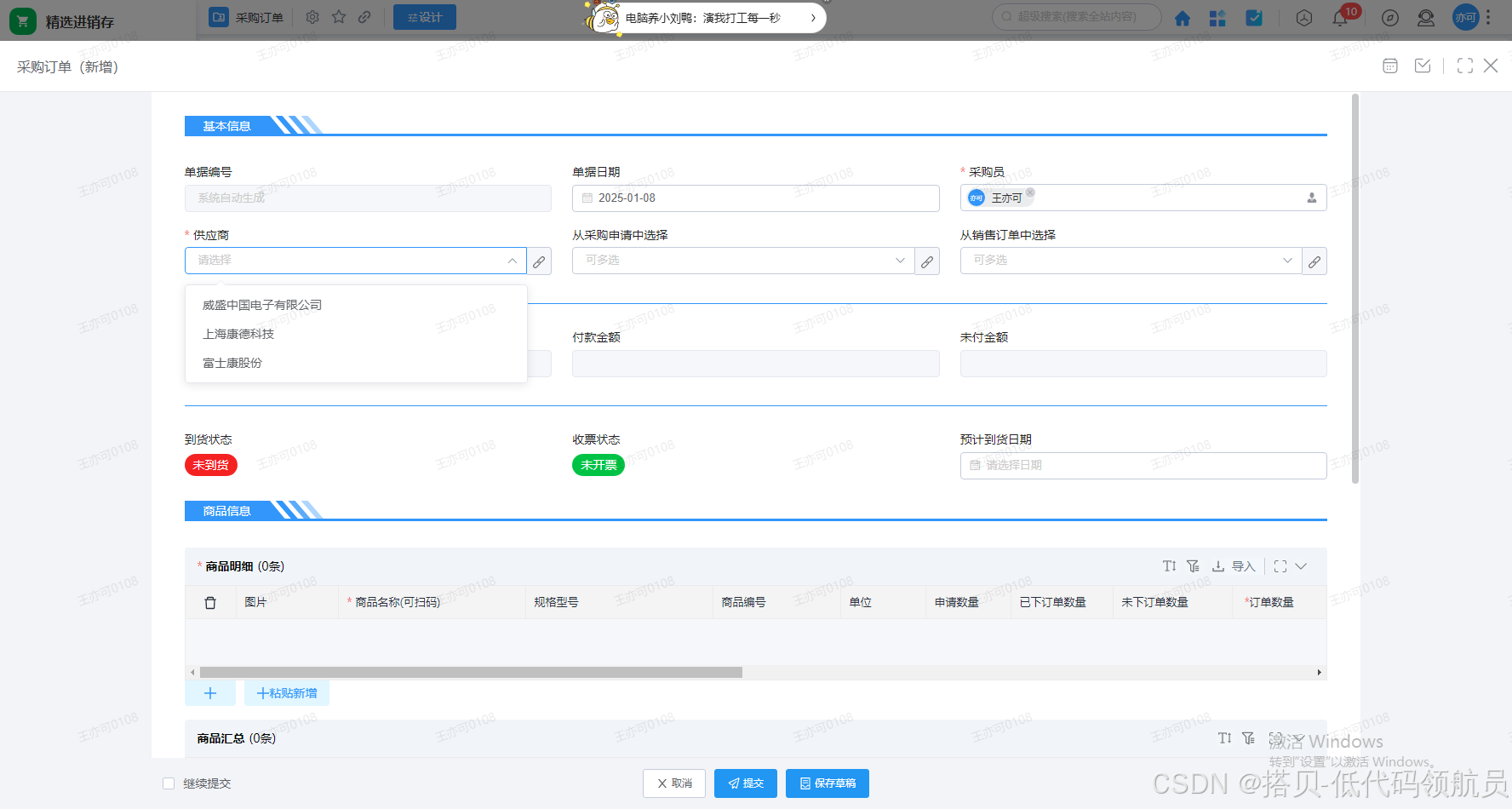Click the 提交 submit button
The width and height of the screenshot is (1512, 809).
745,783
